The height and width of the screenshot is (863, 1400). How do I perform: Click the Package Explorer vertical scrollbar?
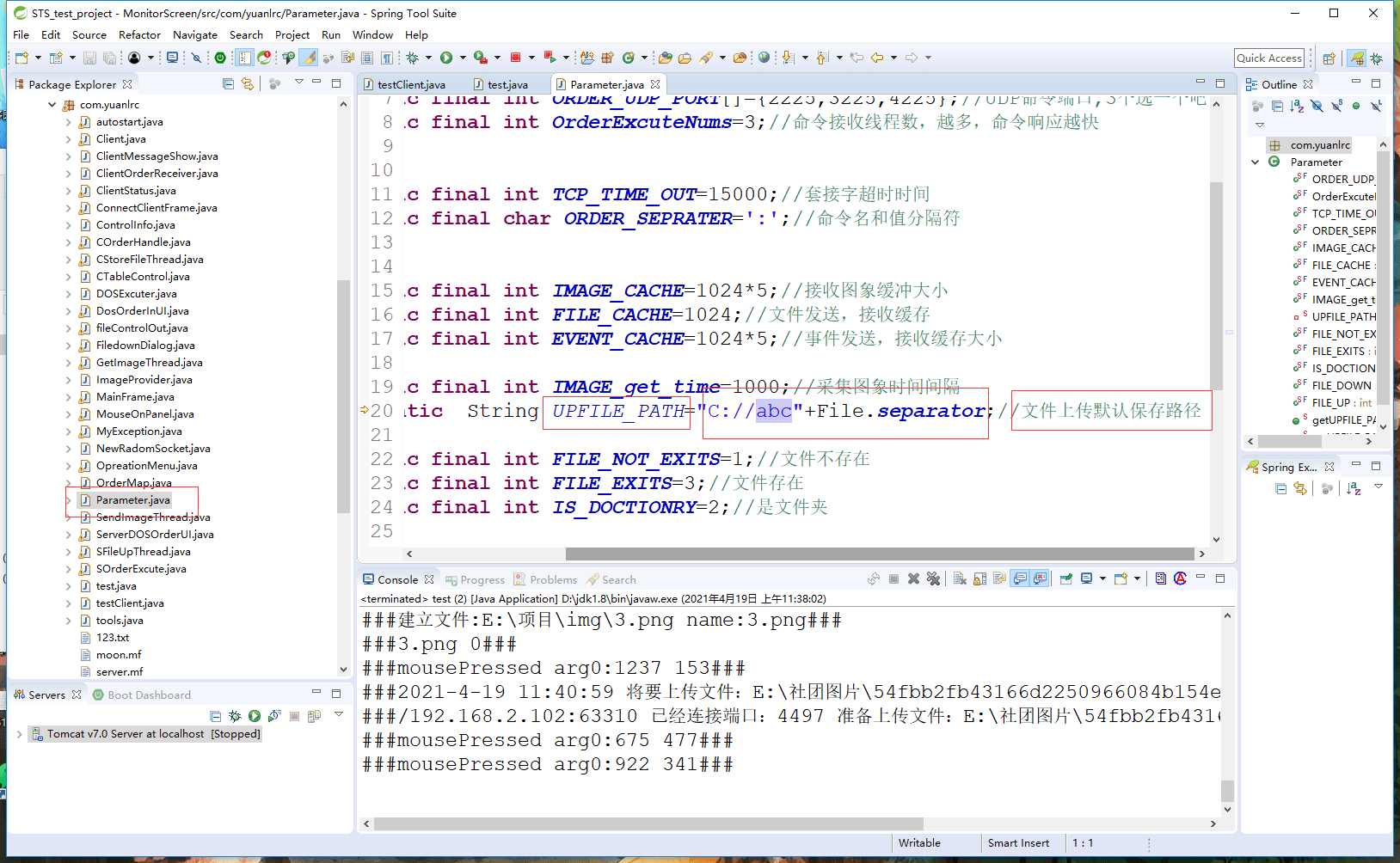pos(343,395)
